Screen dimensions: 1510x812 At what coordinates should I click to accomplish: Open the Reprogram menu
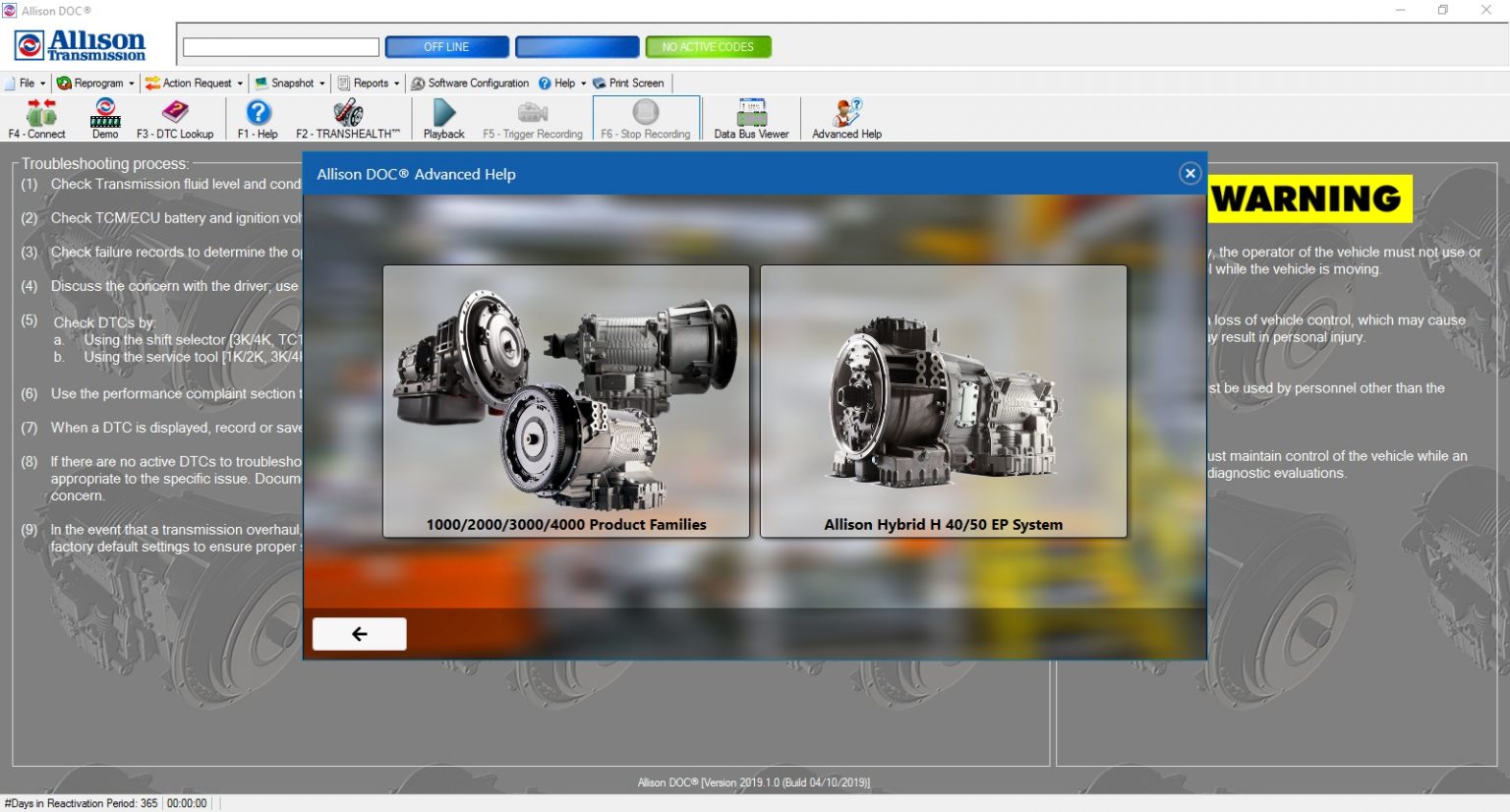(x=94, y=83)
